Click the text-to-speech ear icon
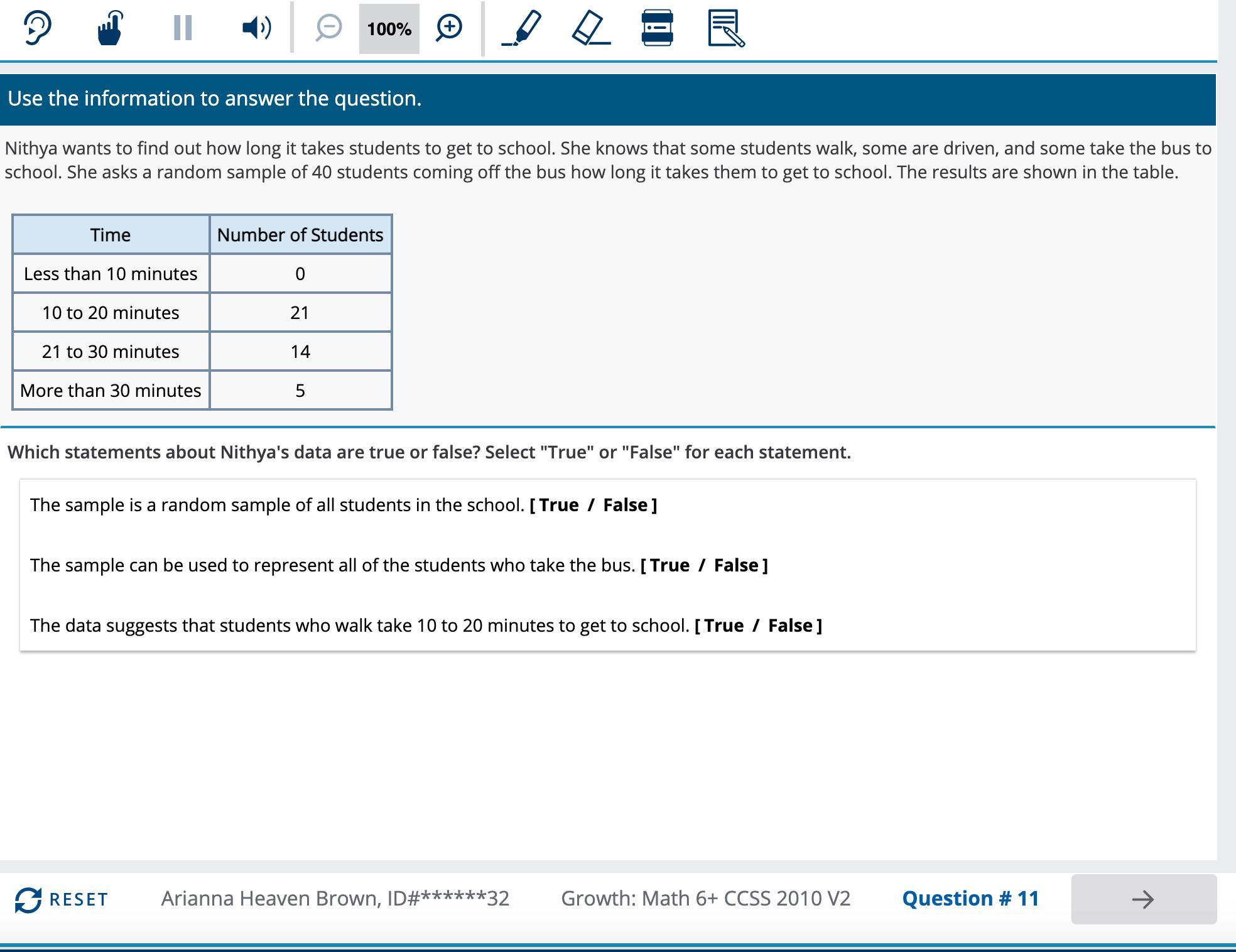Screen dimensions: 1236x952 37,28
